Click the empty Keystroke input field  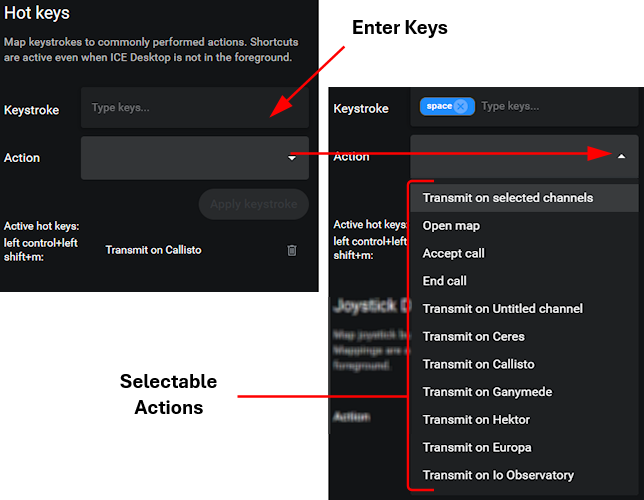tap(195, 108)
